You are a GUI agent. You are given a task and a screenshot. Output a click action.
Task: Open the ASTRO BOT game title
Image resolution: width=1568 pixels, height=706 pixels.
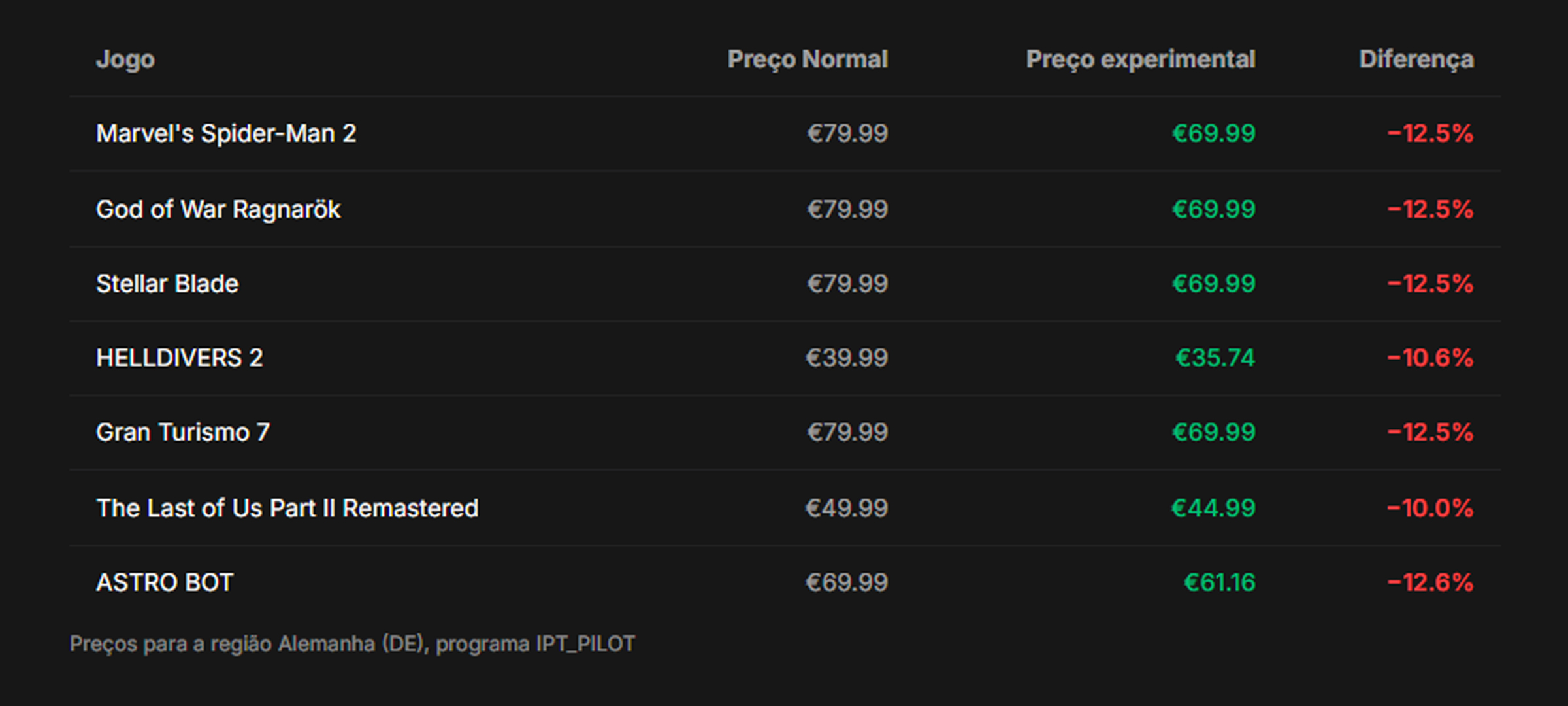(x=165, y=582)
